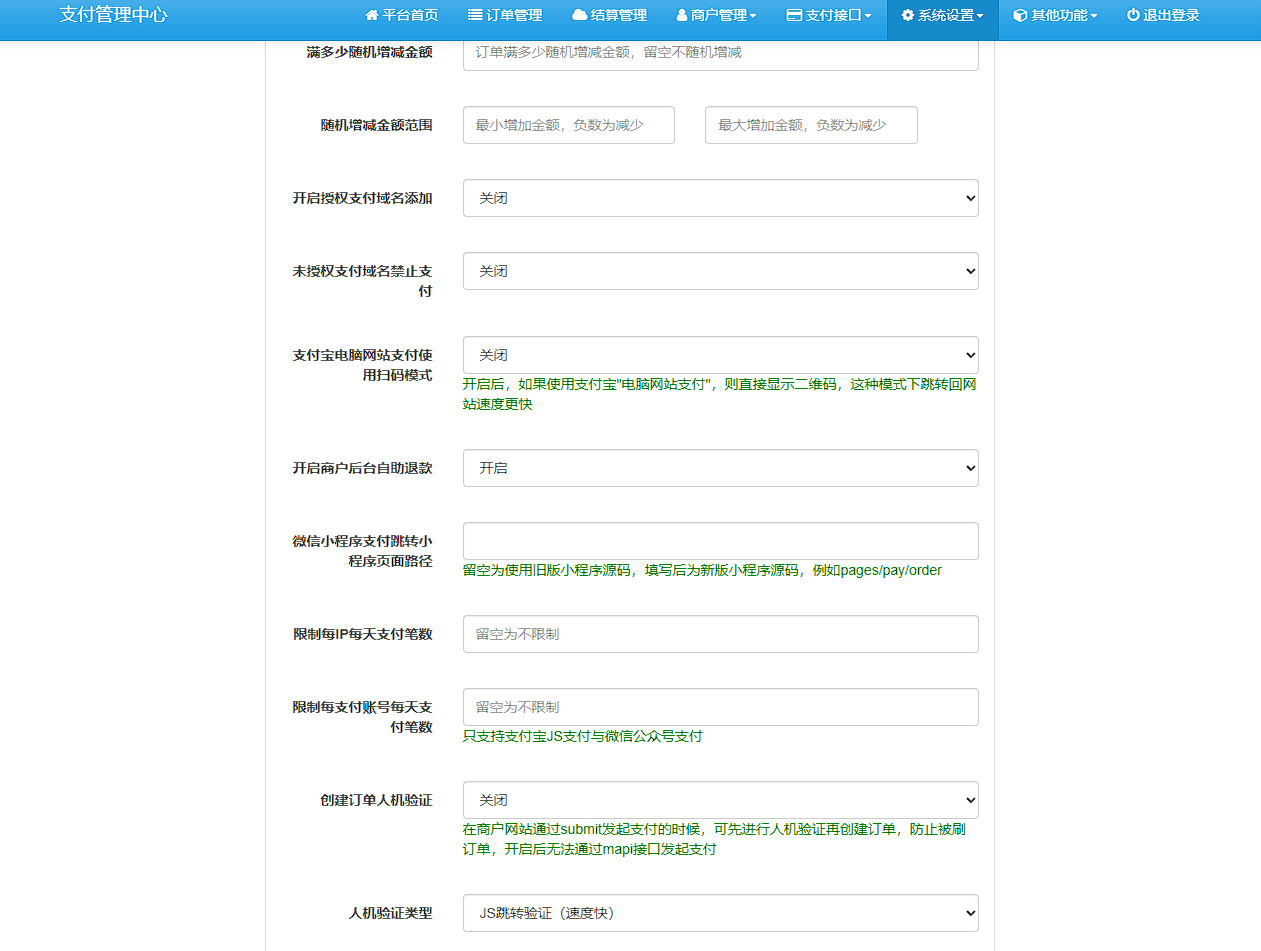Open the 开启授权支付域名添加 dropdown
The height and width of the screenshot is (951, 1261).
pos(719,198)
